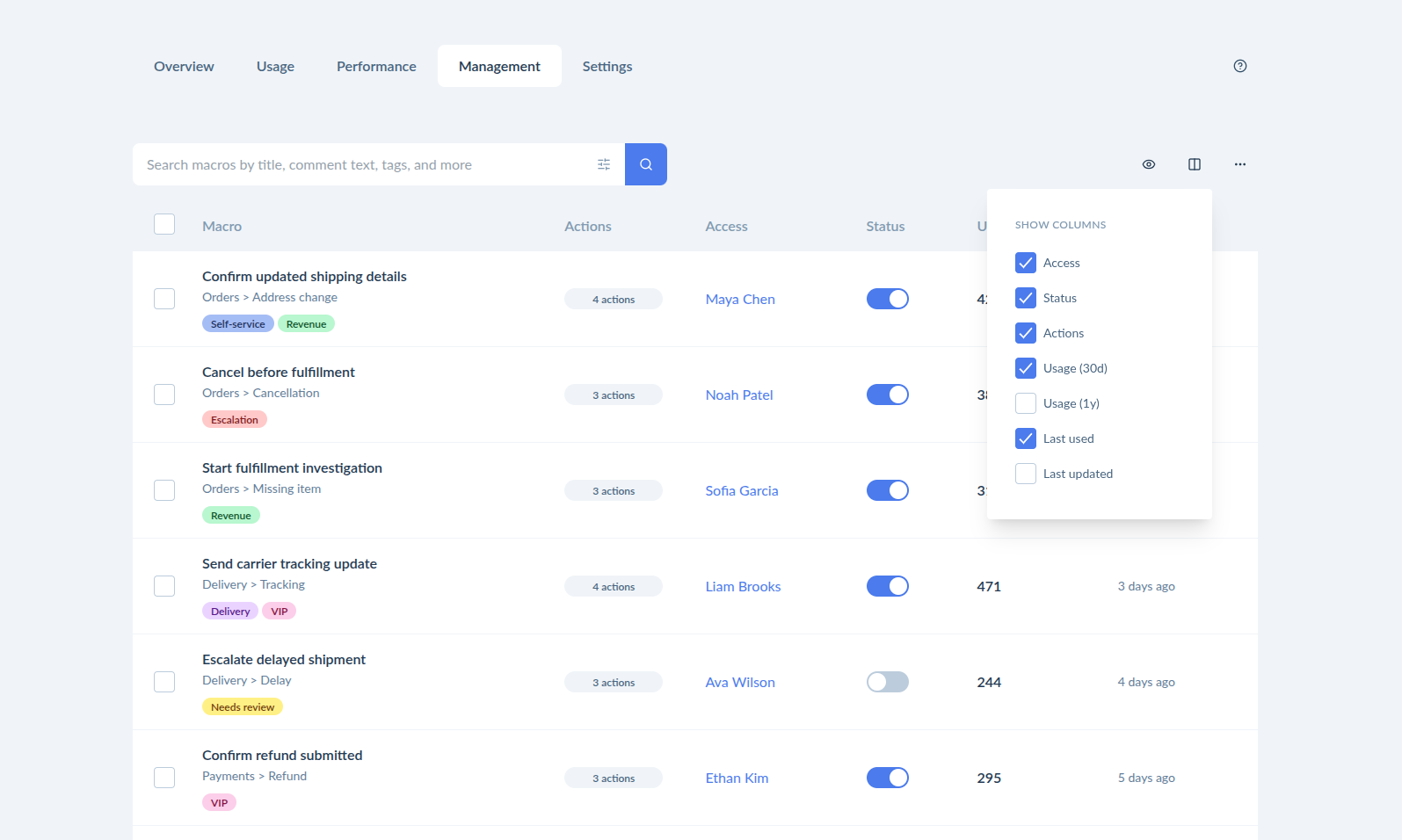Viewport: 1402px width, 840px height.
Task: Click 4 actions pill for carrier tracking update
Action: (x=614, y=586)
